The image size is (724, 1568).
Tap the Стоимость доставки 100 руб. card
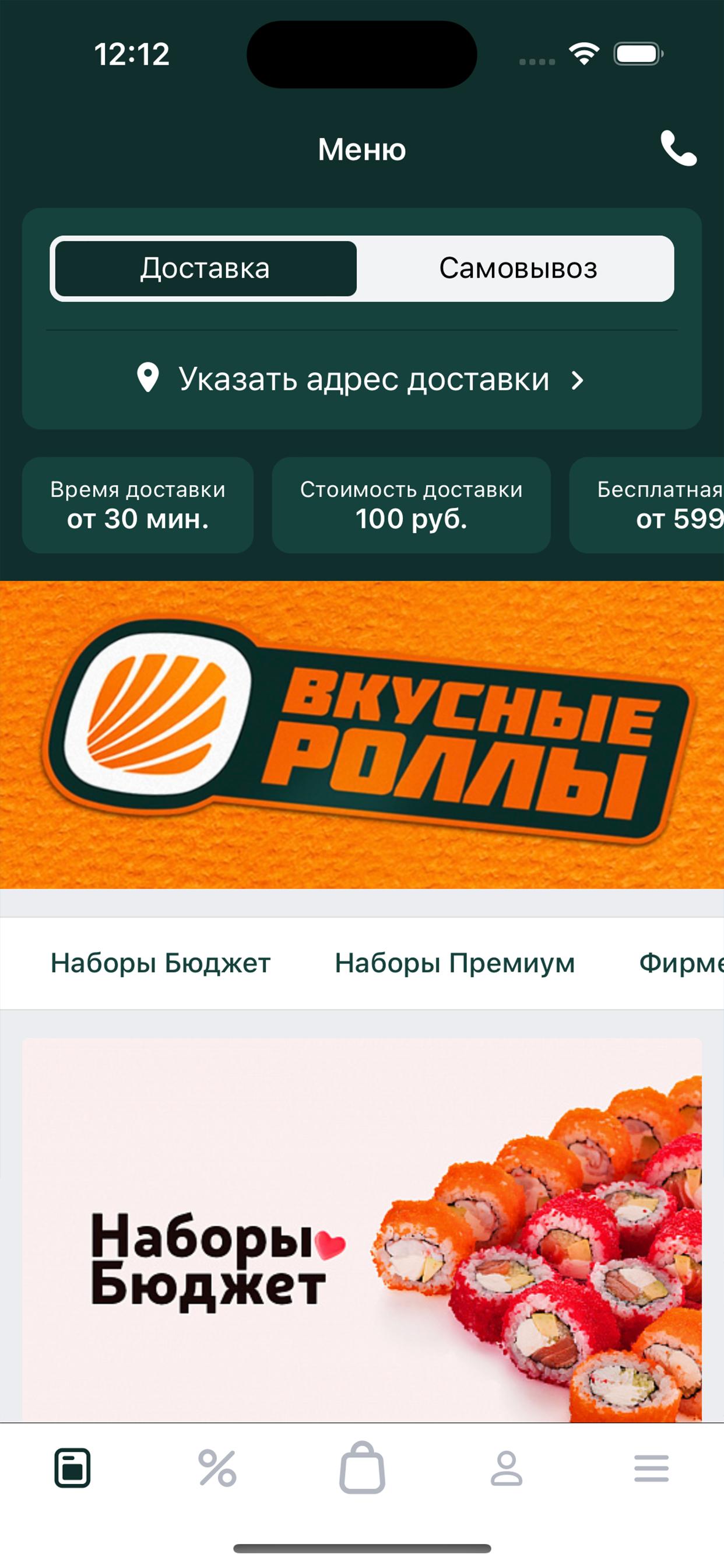412,505
